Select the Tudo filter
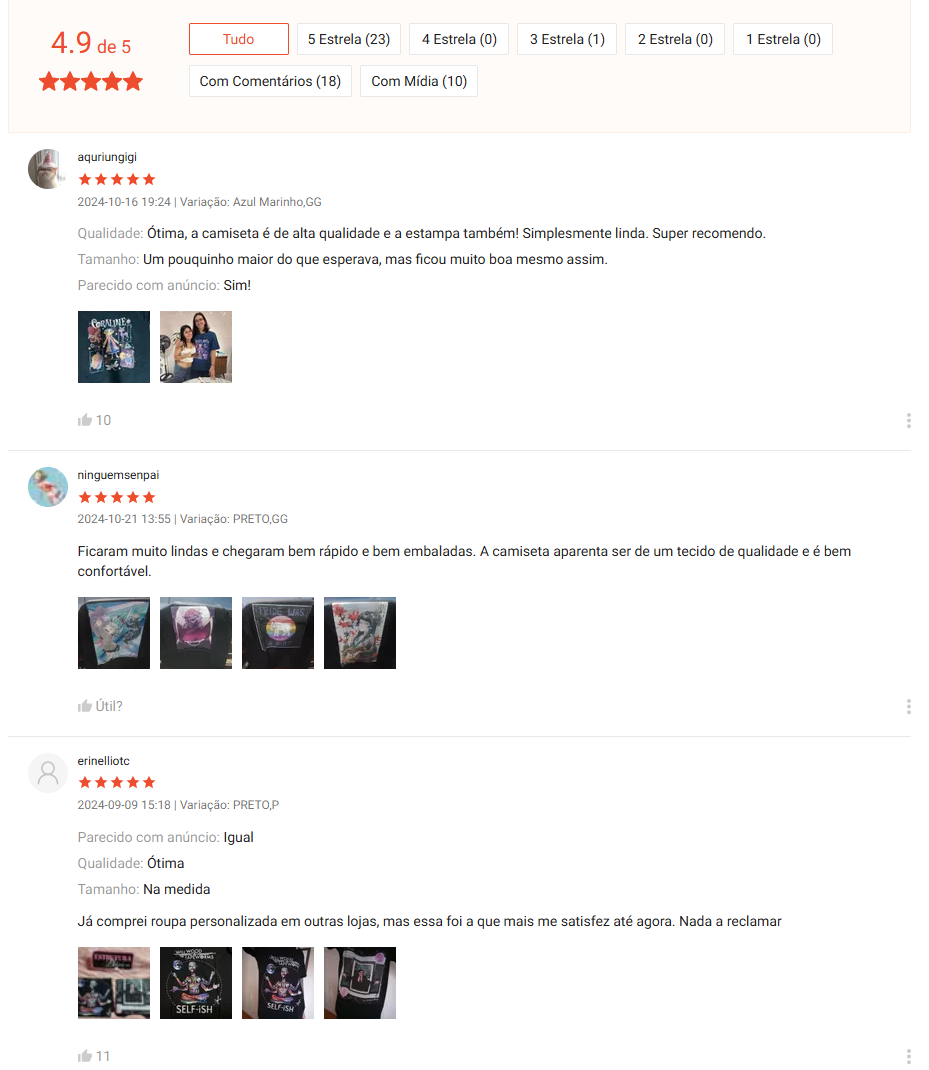This screenshot has height=1070, width=929. [238, 39]
